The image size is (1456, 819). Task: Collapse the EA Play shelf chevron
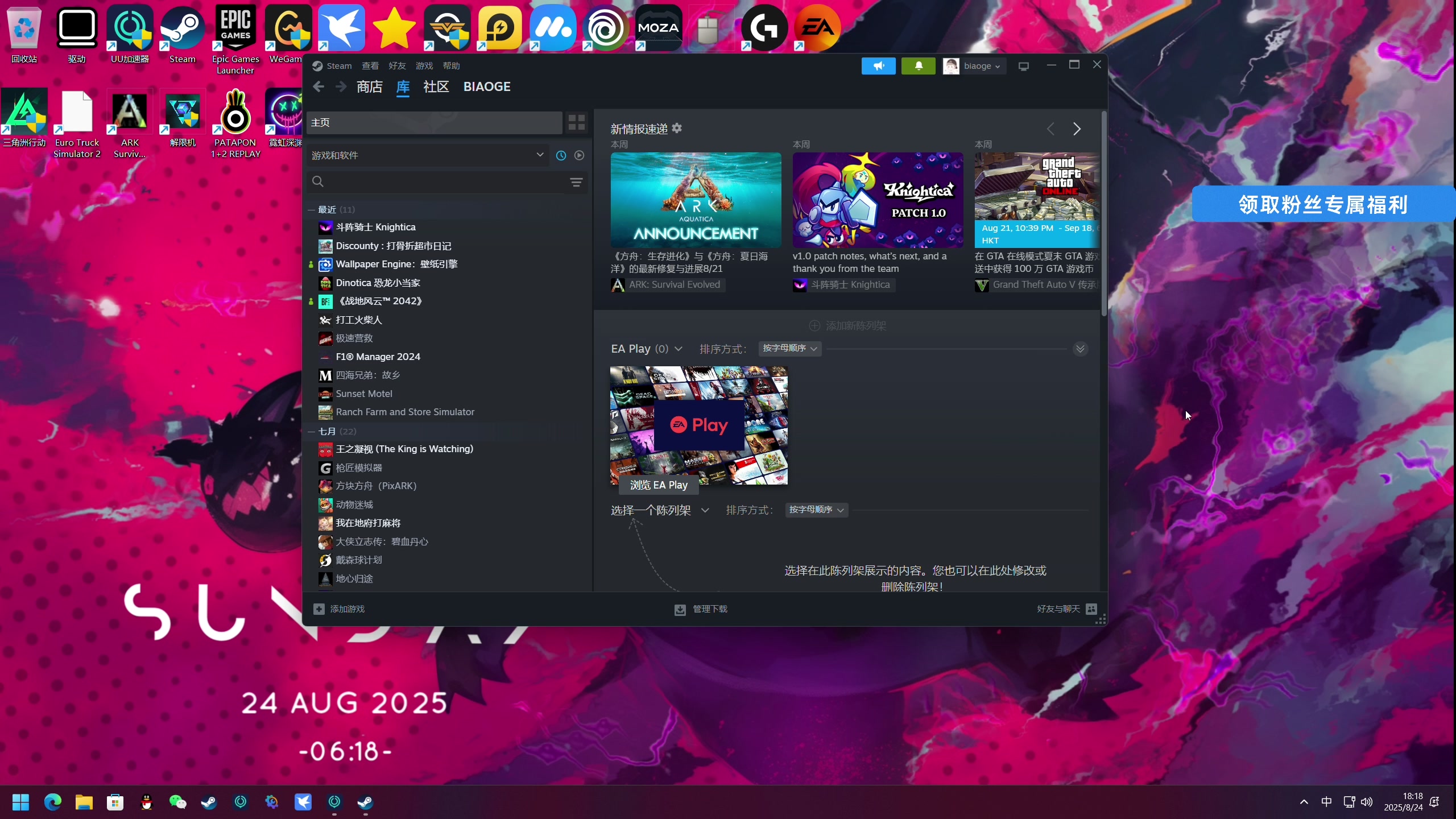(1080, 349)
